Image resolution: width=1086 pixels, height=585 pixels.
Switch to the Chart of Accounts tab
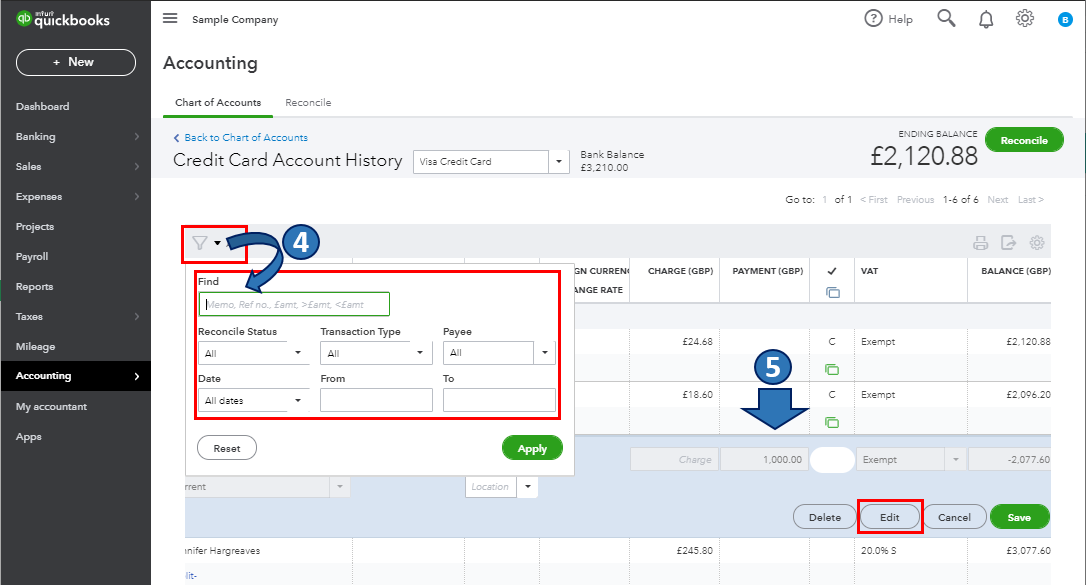218,102
